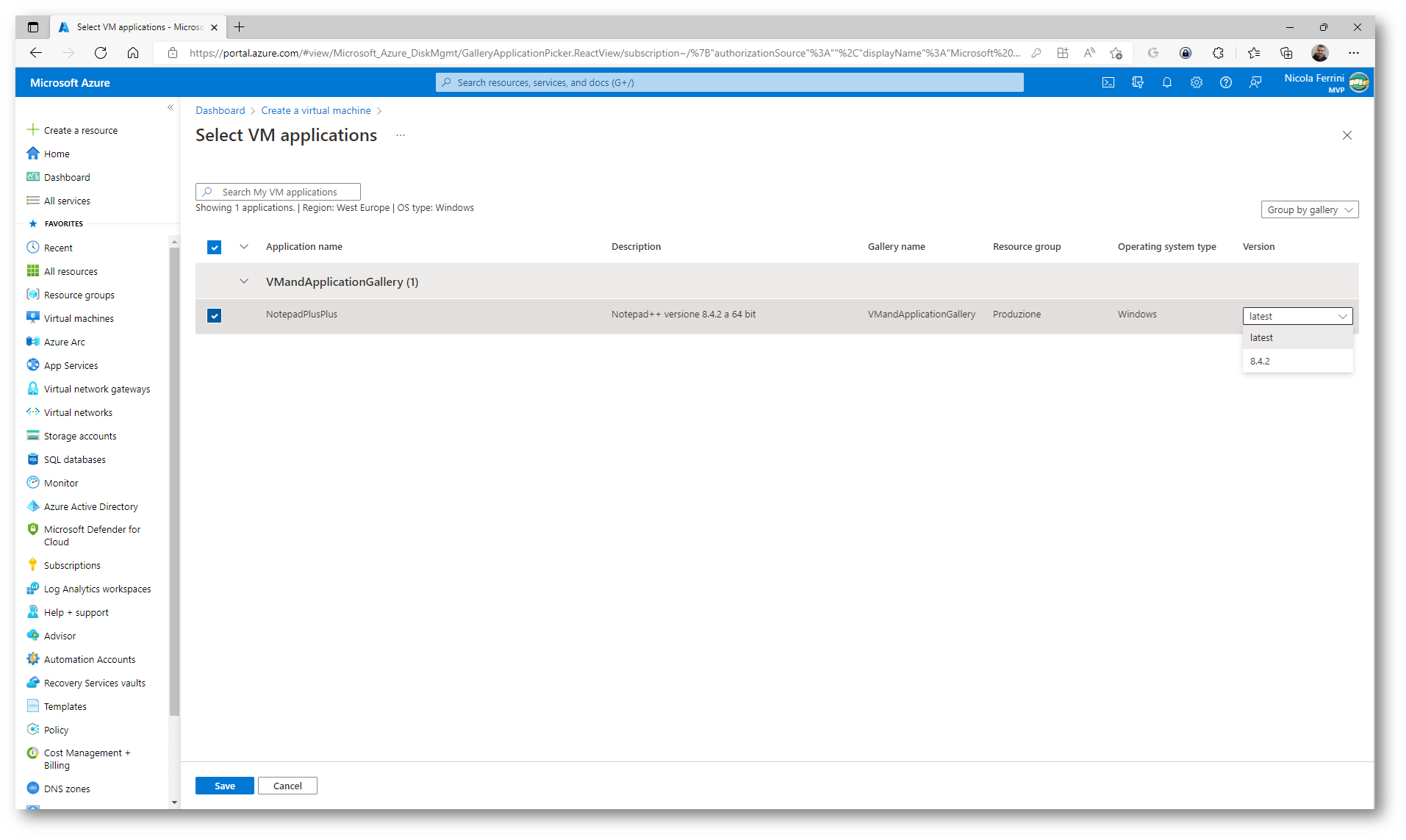Open Virtual networks in the sidebar

78,412
